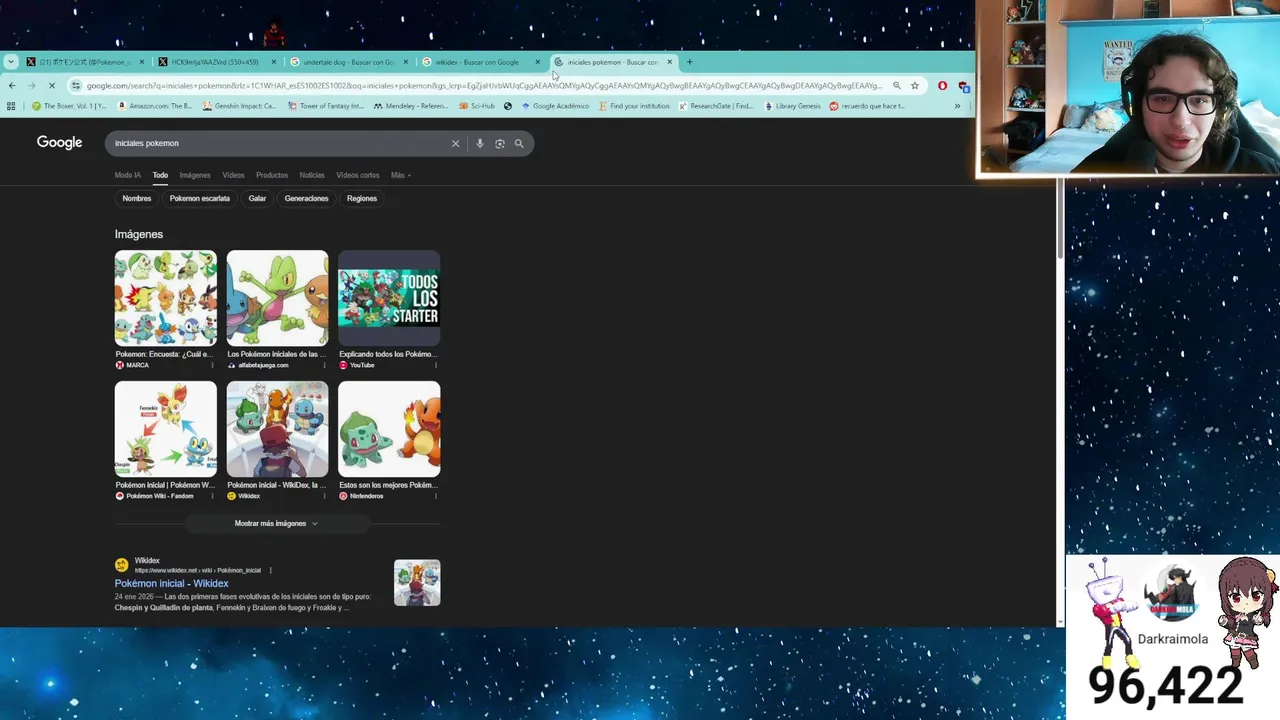Open the apps grid in bookmarks bar
This screenshot has height=720, width=1280.
point(10,106)
